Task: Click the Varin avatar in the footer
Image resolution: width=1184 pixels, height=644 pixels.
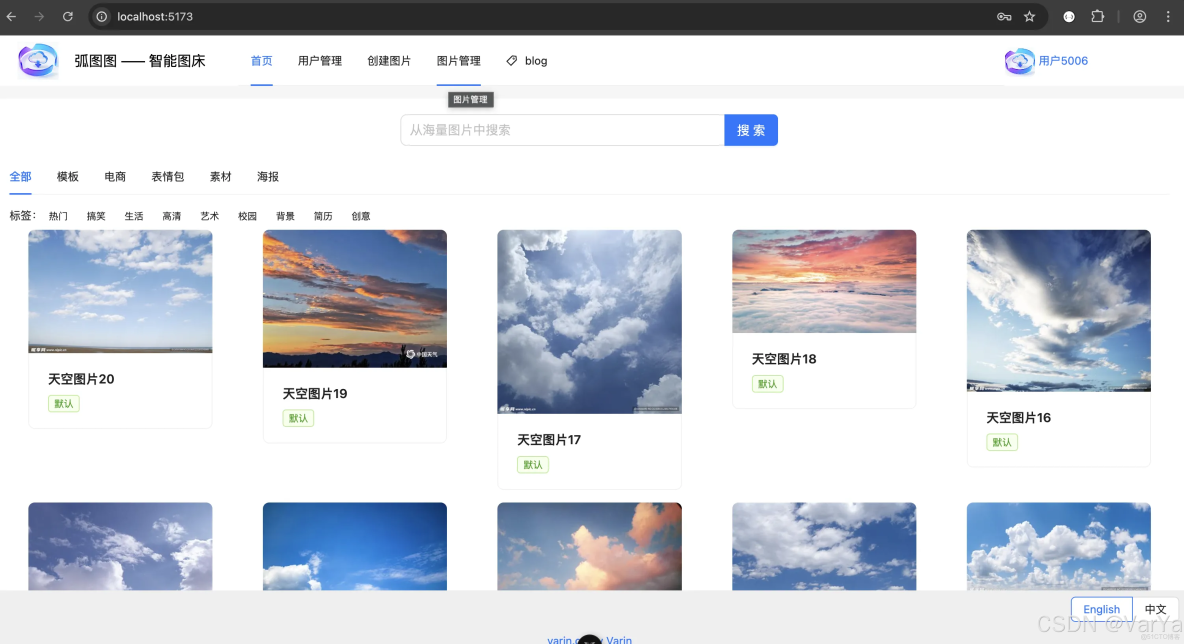Action: (x=589, y=639)
